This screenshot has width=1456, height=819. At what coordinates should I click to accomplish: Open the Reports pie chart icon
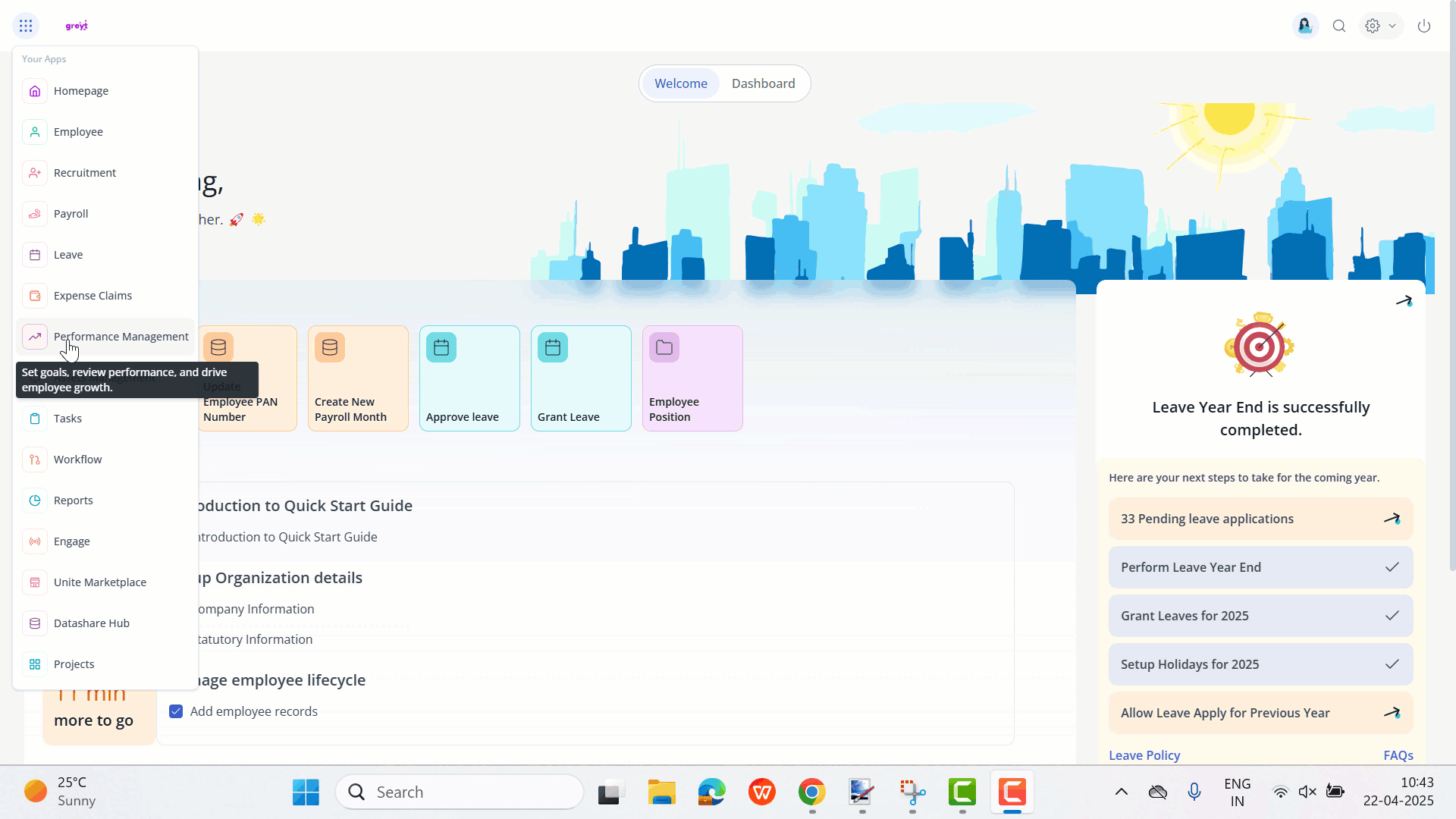(35, 500)
